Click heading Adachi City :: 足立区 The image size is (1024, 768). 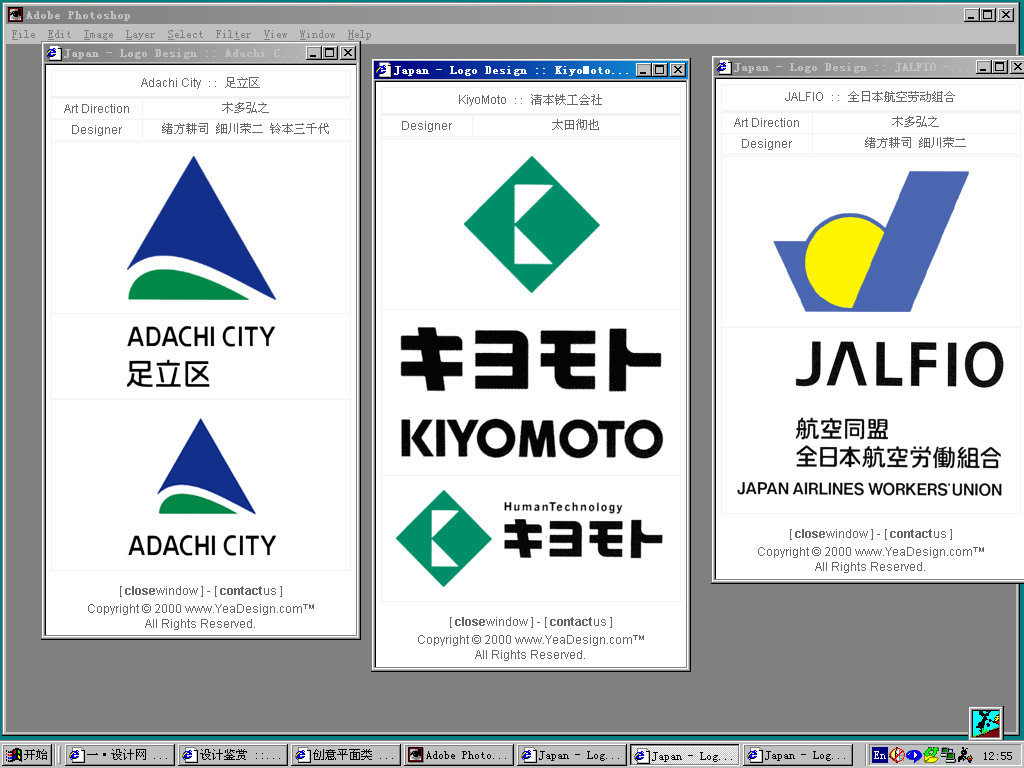tap(200, 82)
